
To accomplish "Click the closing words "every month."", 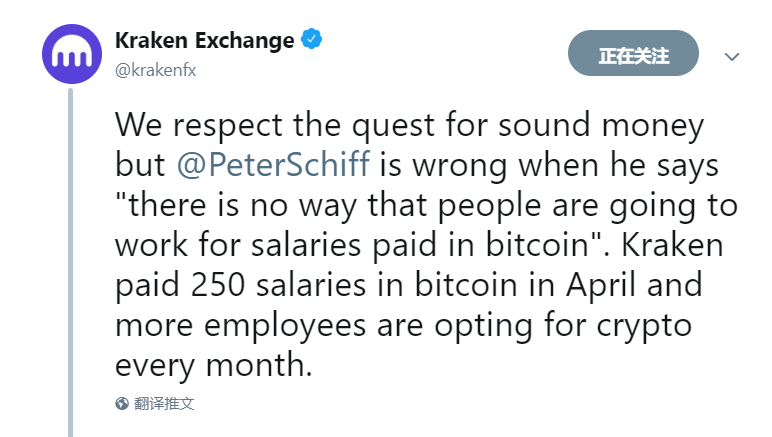I will (214, 365).
